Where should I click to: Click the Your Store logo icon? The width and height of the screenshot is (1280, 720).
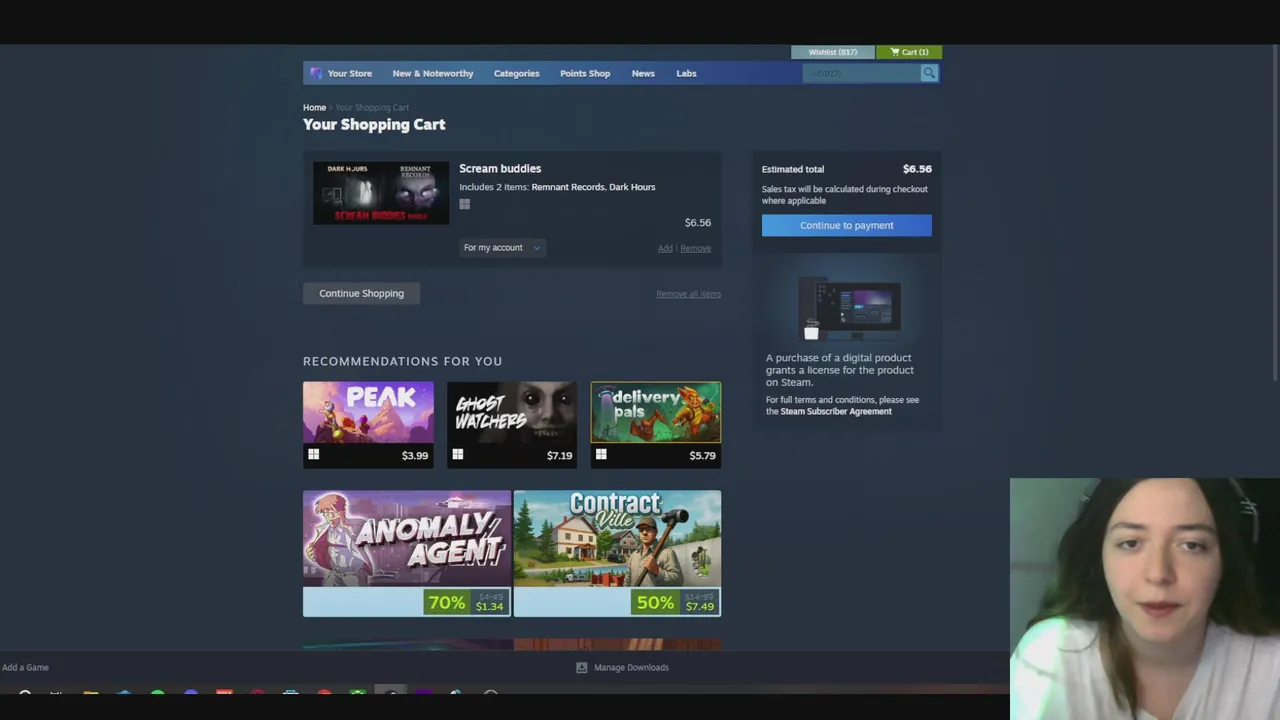(x=316, y=73)
